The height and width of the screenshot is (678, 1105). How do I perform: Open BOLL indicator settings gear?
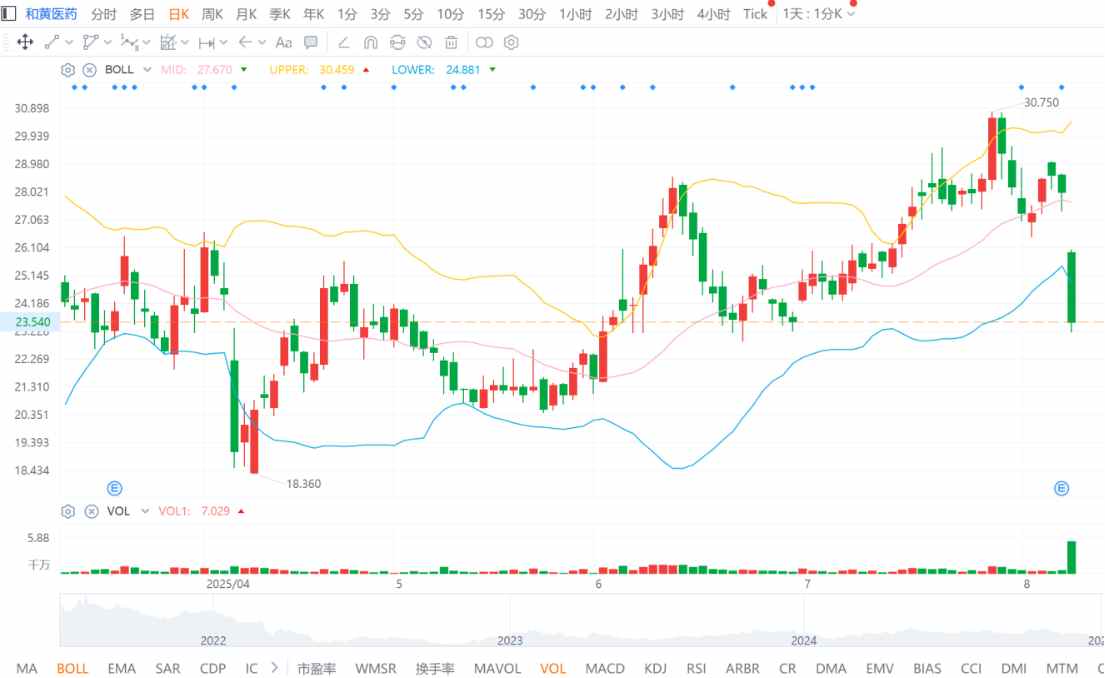coord(68,70)
